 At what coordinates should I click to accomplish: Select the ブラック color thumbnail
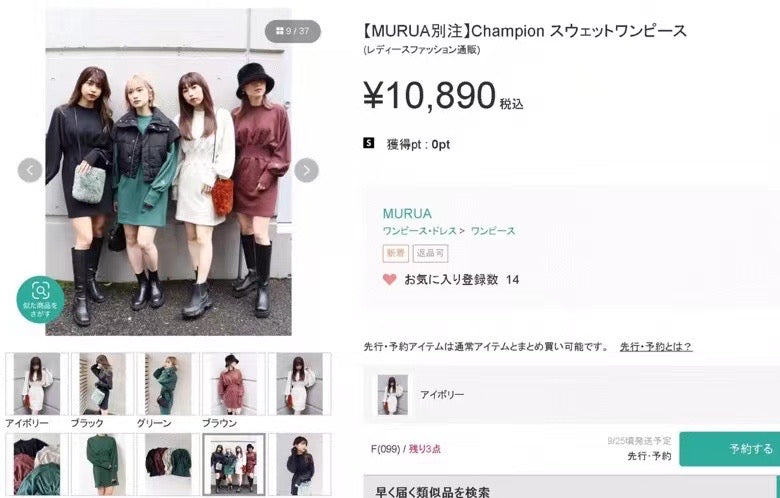pyautogui.click(x=102, y=384)
